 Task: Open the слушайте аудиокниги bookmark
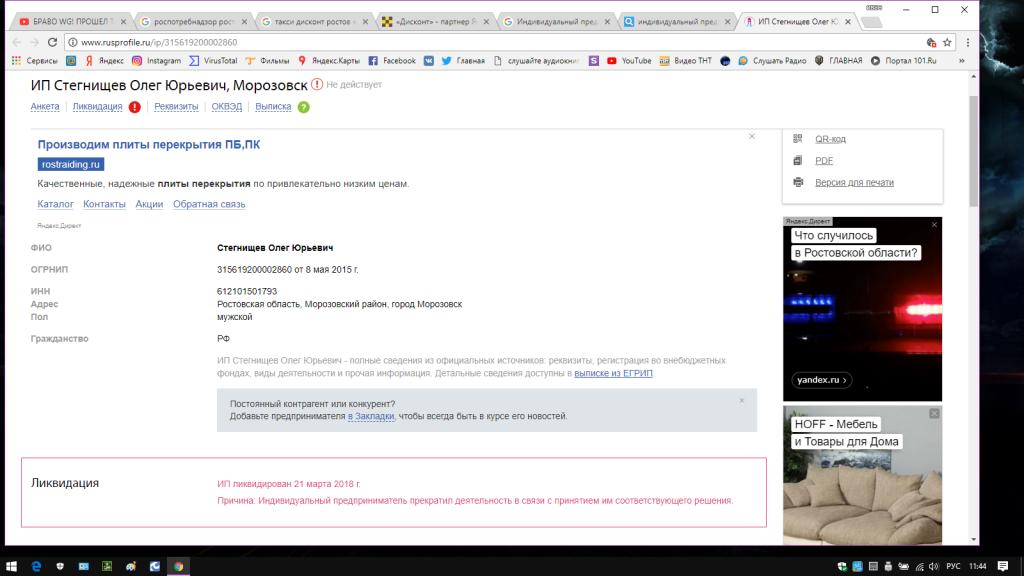(536, 61)
